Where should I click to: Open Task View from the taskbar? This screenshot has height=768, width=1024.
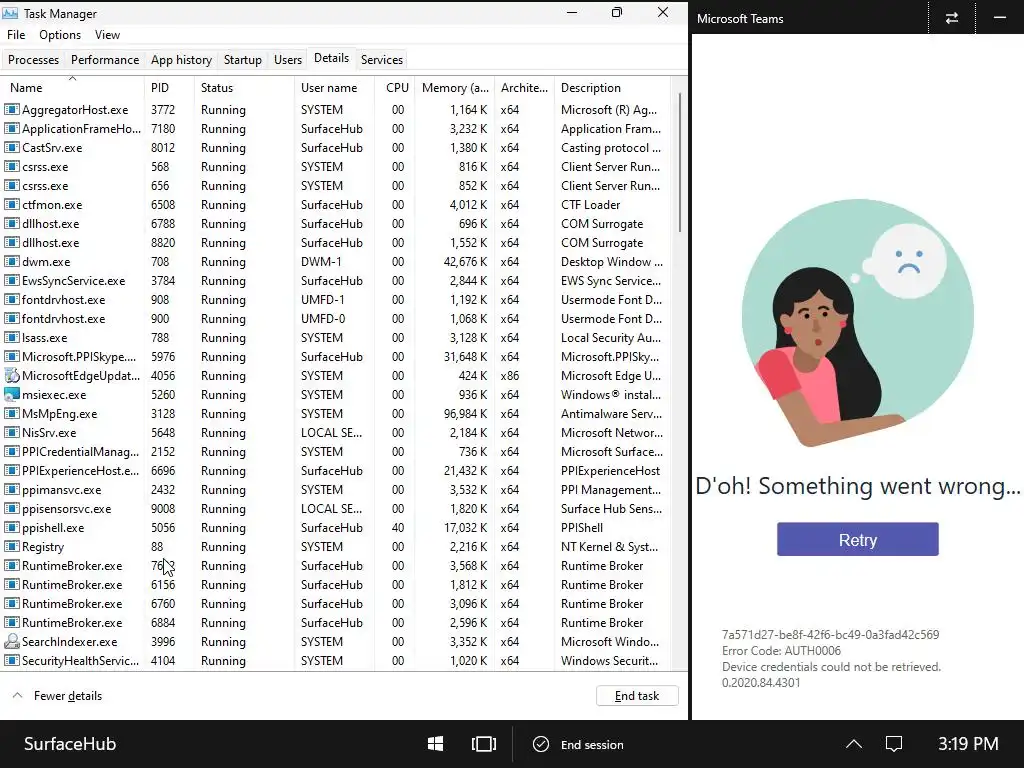483,744
